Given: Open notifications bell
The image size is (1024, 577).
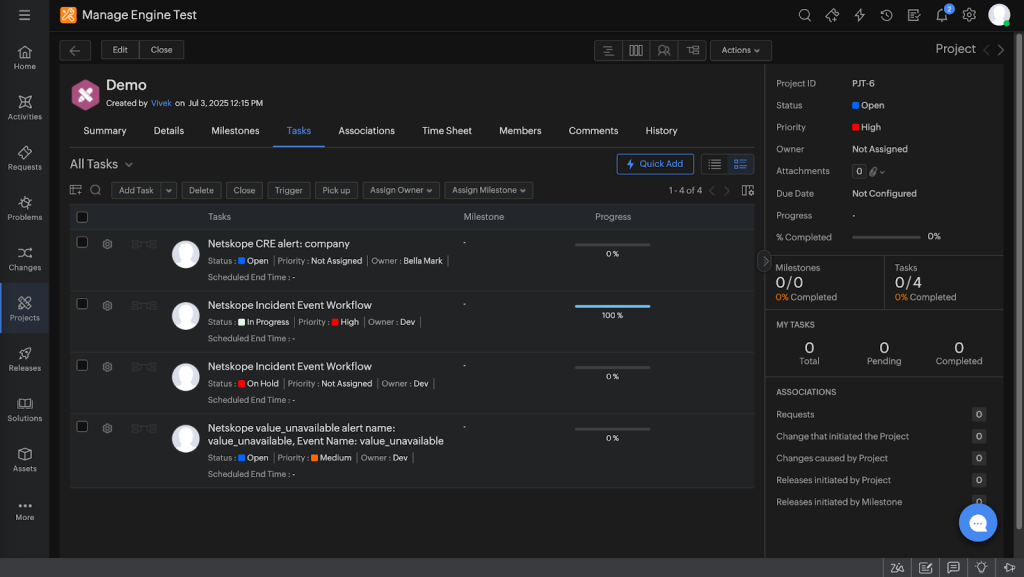Looking at the screenshot, I should click(x=942, y=15).
